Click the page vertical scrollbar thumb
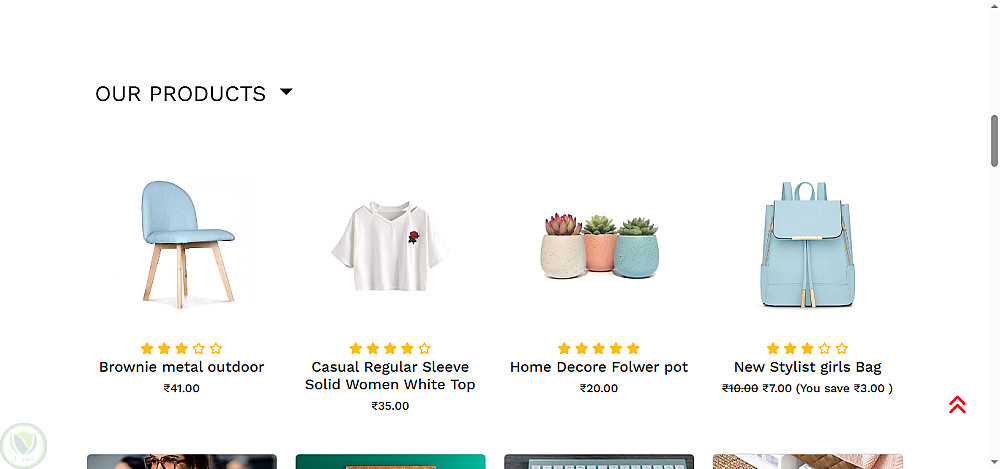1000x469 pixels. point(994,140)
